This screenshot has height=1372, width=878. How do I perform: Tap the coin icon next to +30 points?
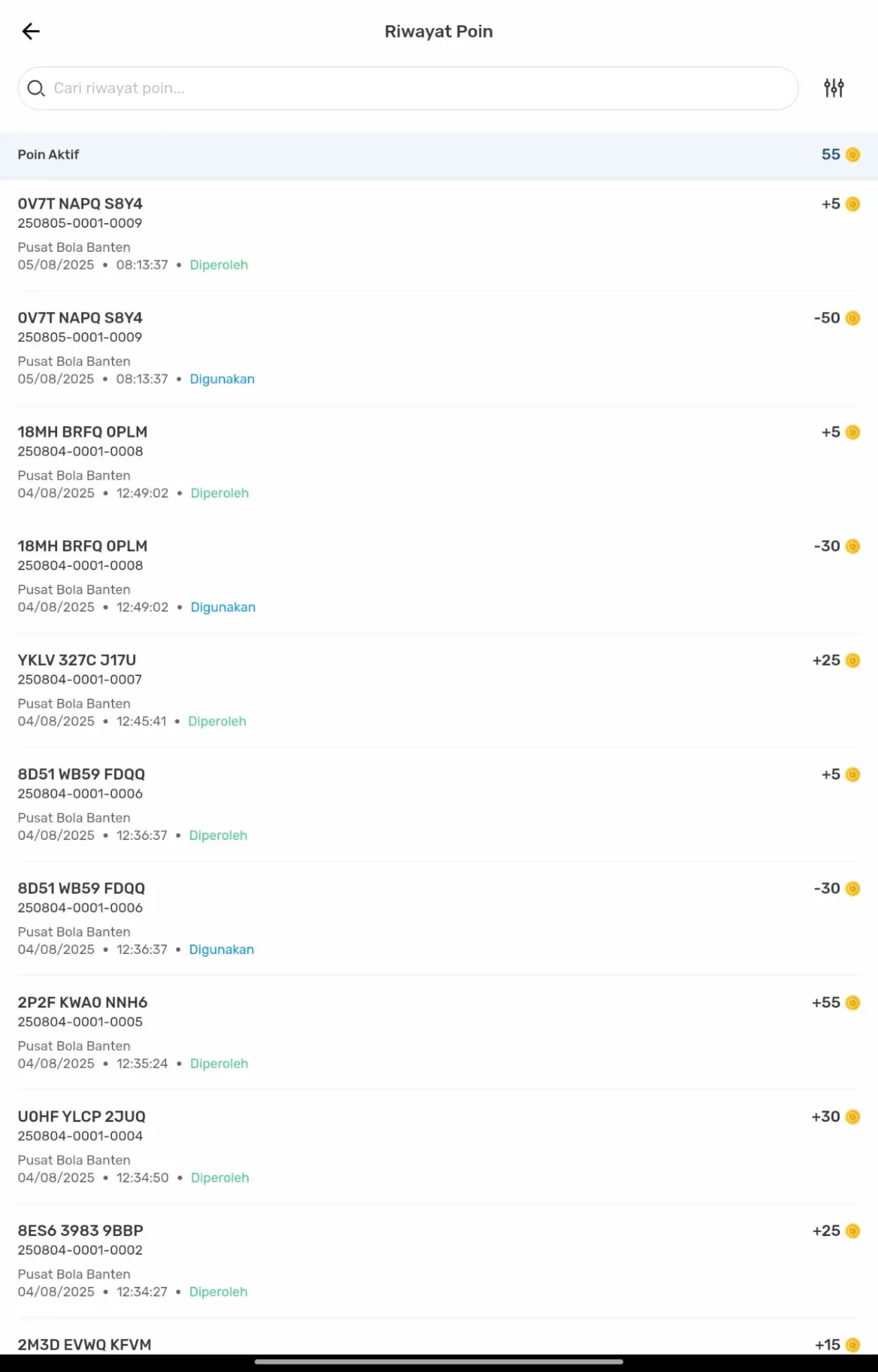[x=853, y=1117]
